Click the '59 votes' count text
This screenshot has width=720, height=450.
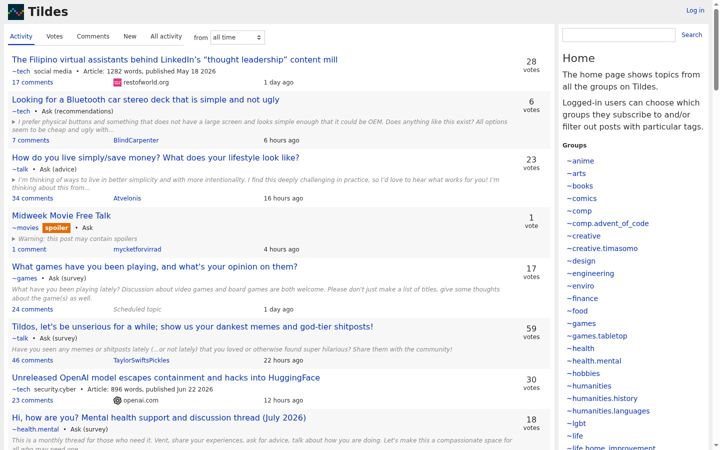[531, 332]
